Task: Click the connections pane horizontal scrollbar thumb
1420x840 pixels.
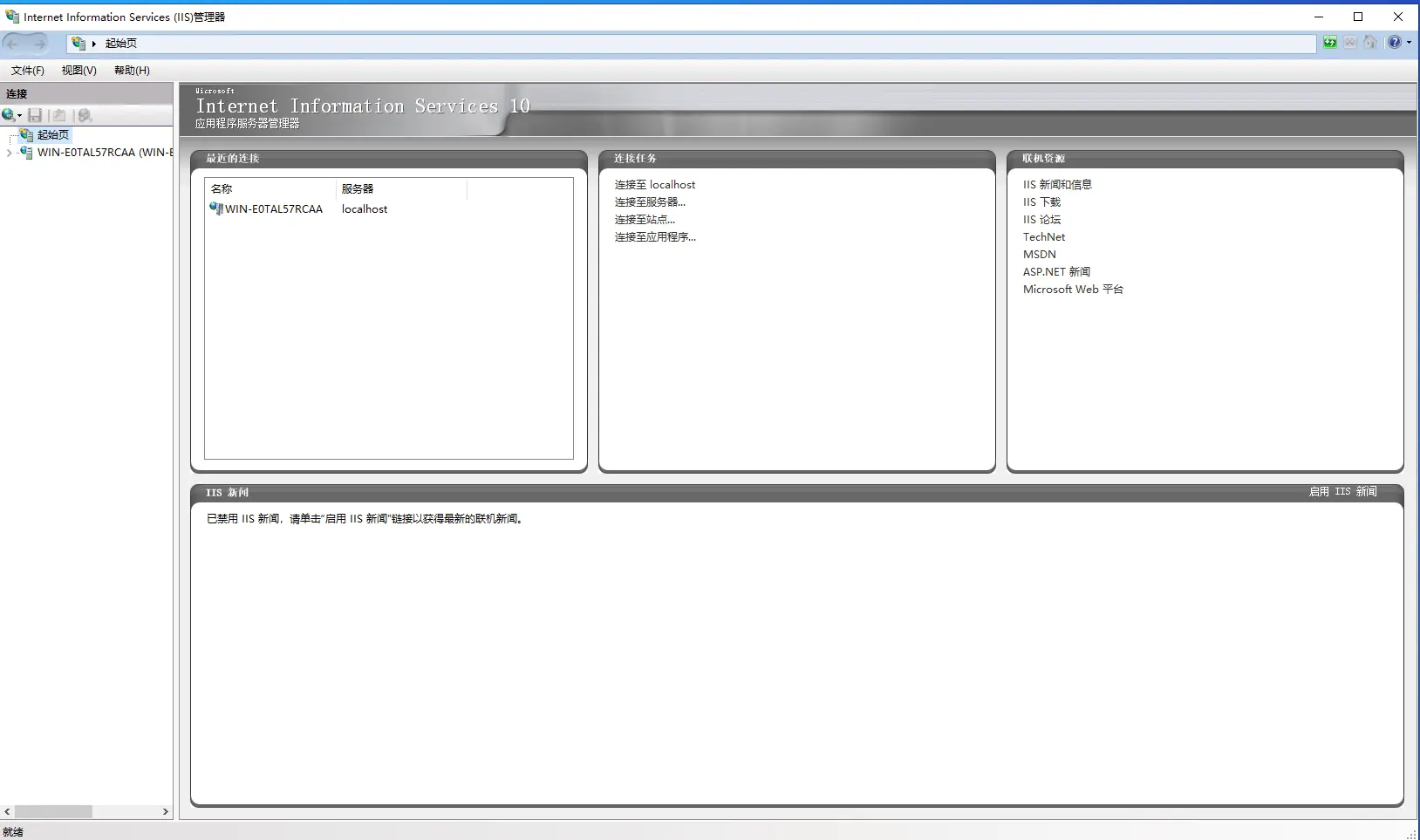Action: click(x=53, y=811)
